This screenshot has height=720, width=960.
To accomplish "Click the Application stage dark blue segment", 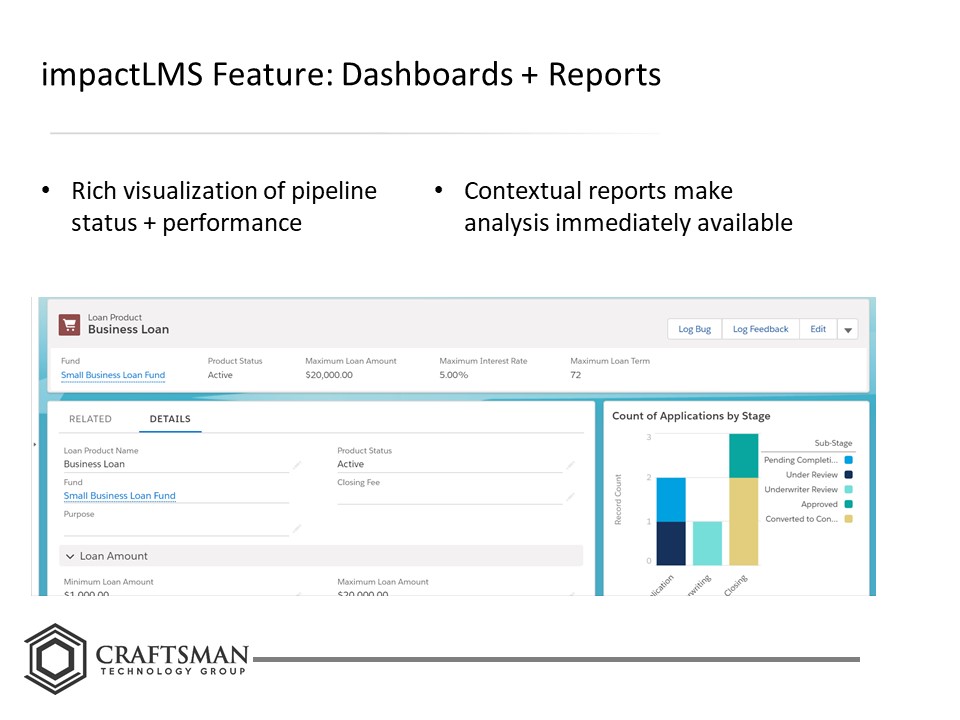I will pos(671,543).
